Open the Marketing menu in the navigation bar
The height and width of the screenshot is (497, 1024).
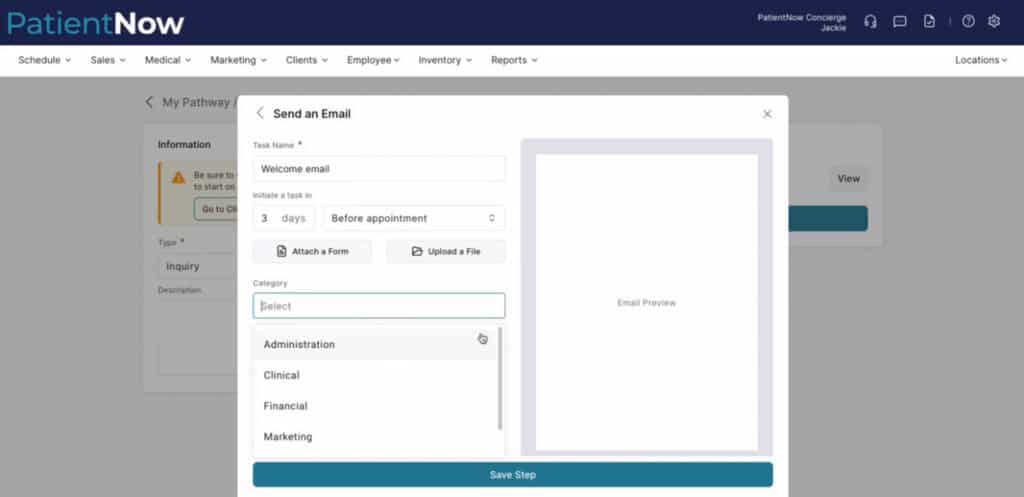coord(238,60)
